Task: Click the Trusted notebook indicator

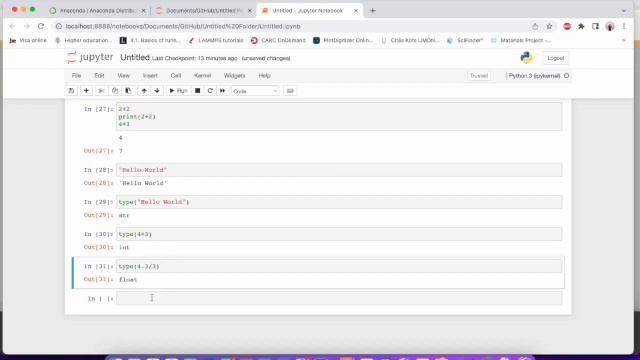Action: click(479, 76)
